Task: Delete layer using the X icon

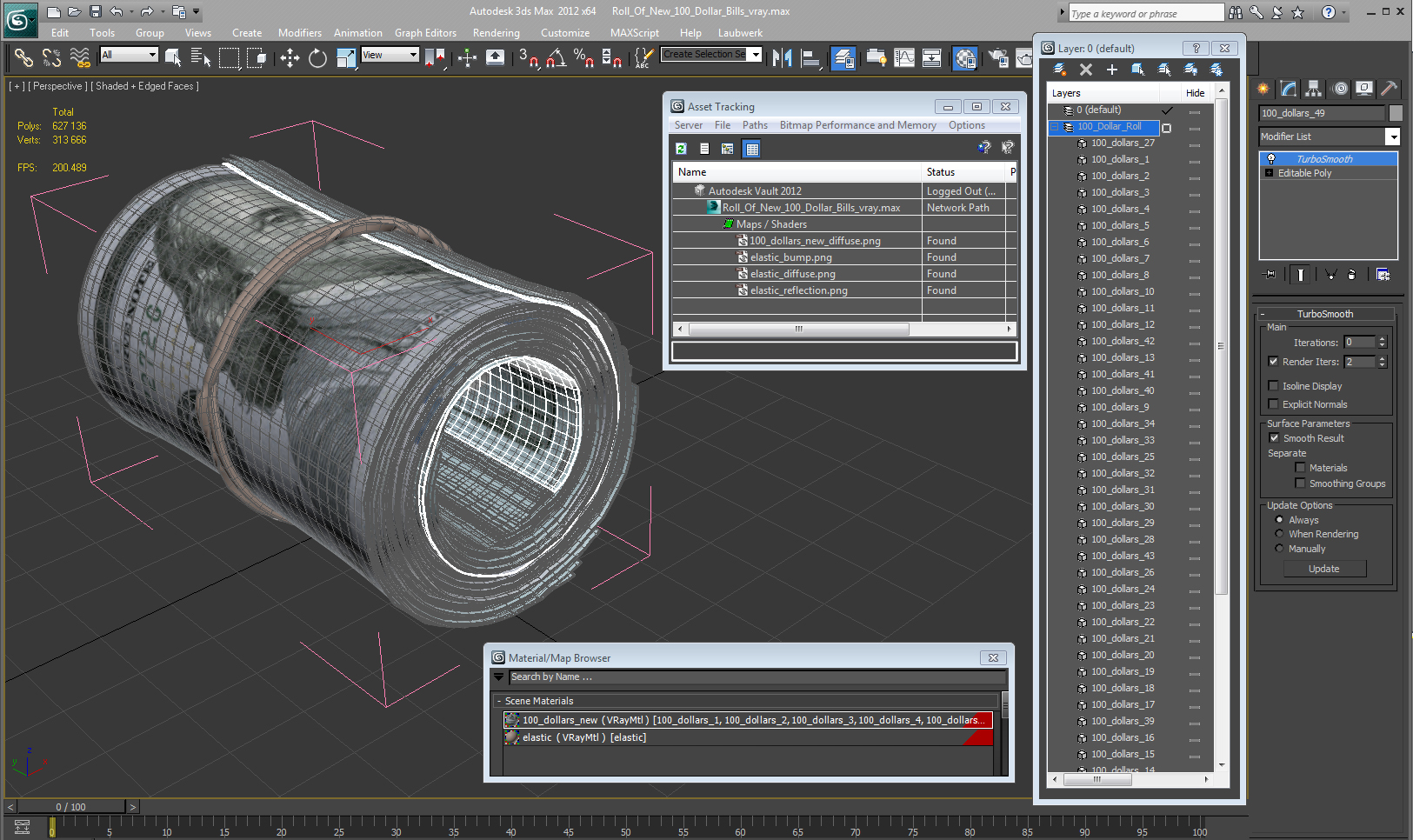Action: [1086, 70]
